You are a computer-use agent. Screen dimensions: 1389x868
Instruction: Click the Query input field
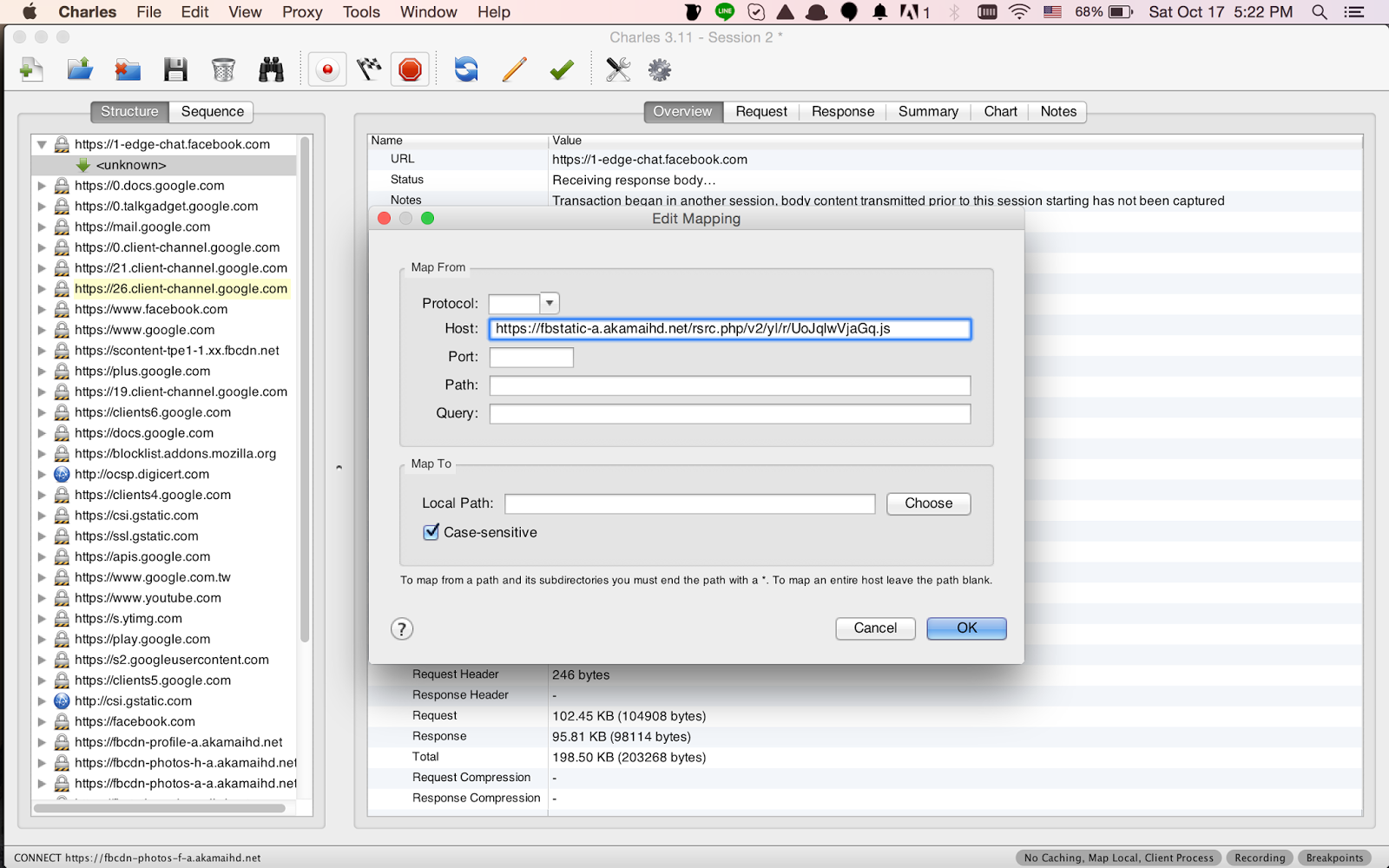(x=730, y=414)
